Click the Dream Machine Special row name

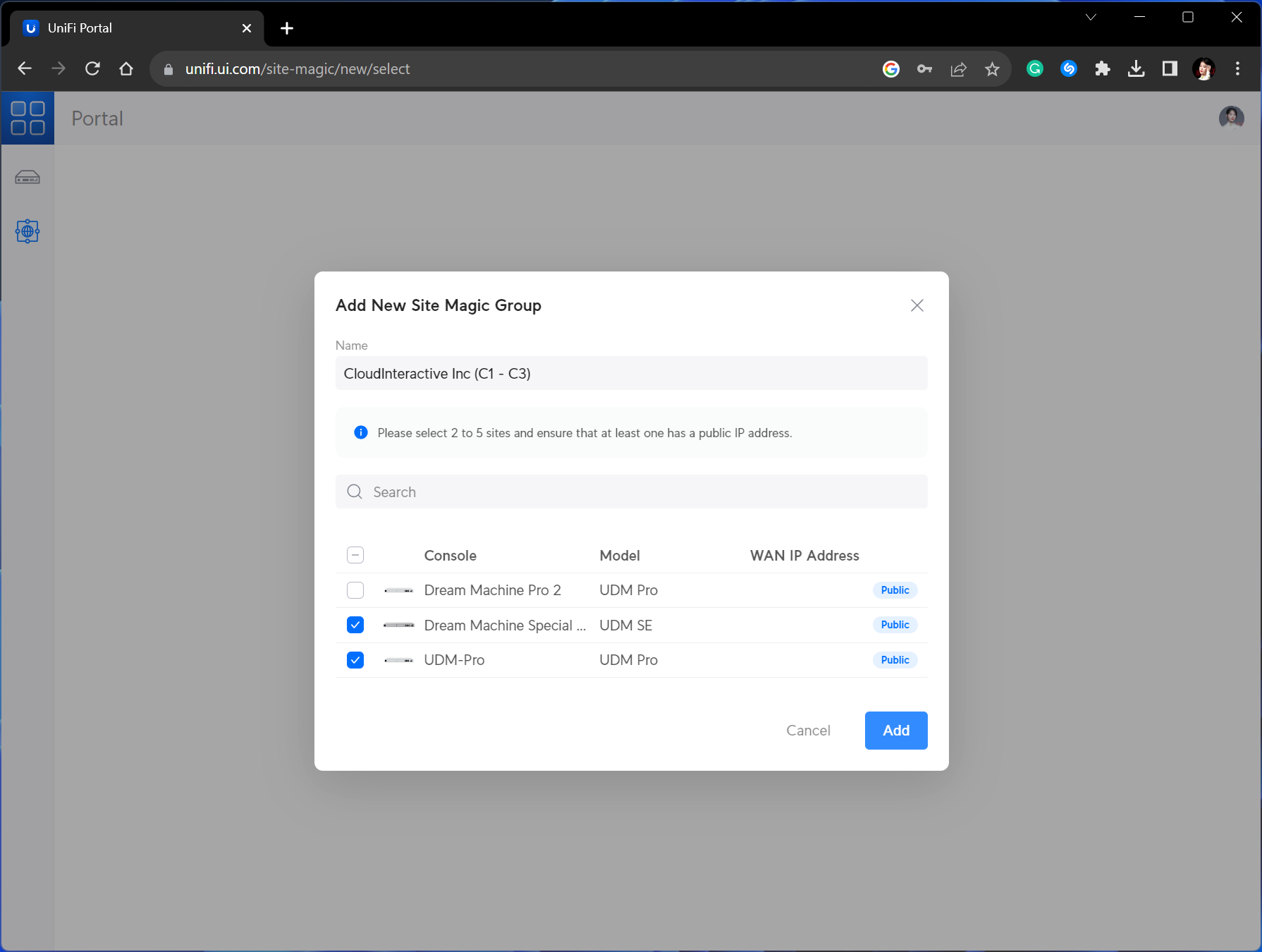click(x=505, y=625)
